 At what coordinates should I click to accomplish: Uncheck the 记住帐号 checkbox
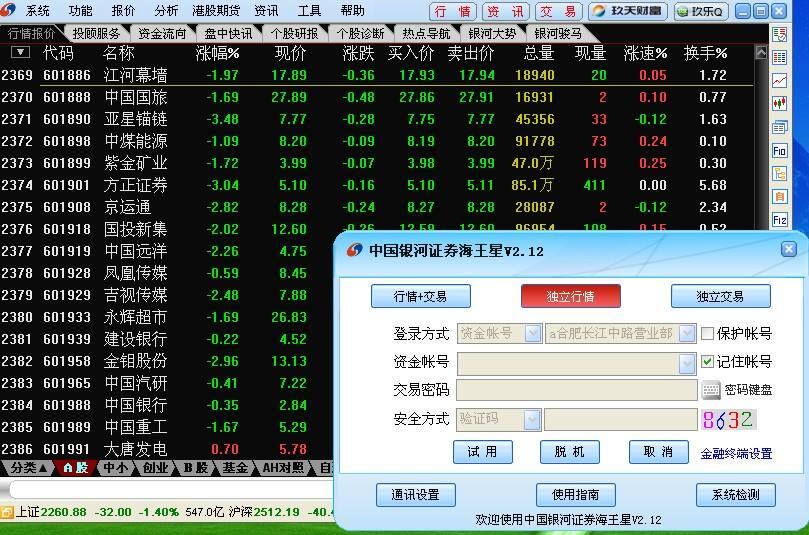(x=707, y=362)
